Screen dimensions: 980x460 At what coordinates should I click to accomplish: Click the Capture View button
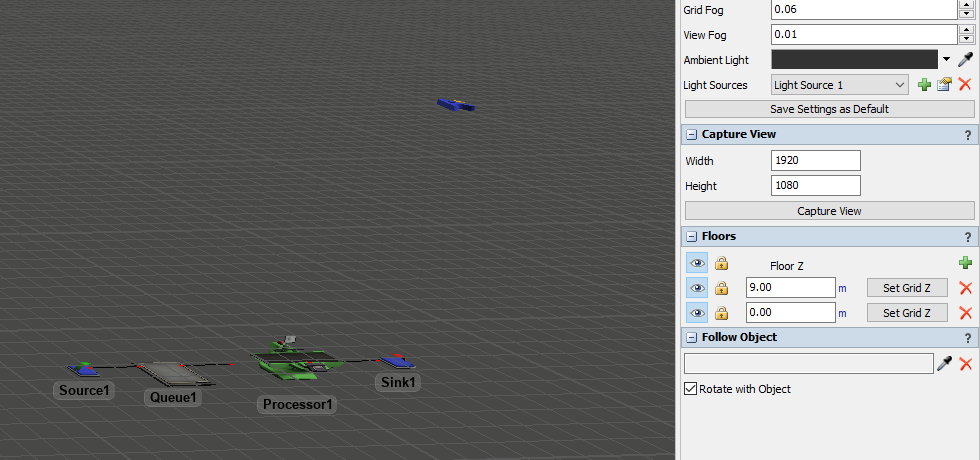tap(829, 211)
